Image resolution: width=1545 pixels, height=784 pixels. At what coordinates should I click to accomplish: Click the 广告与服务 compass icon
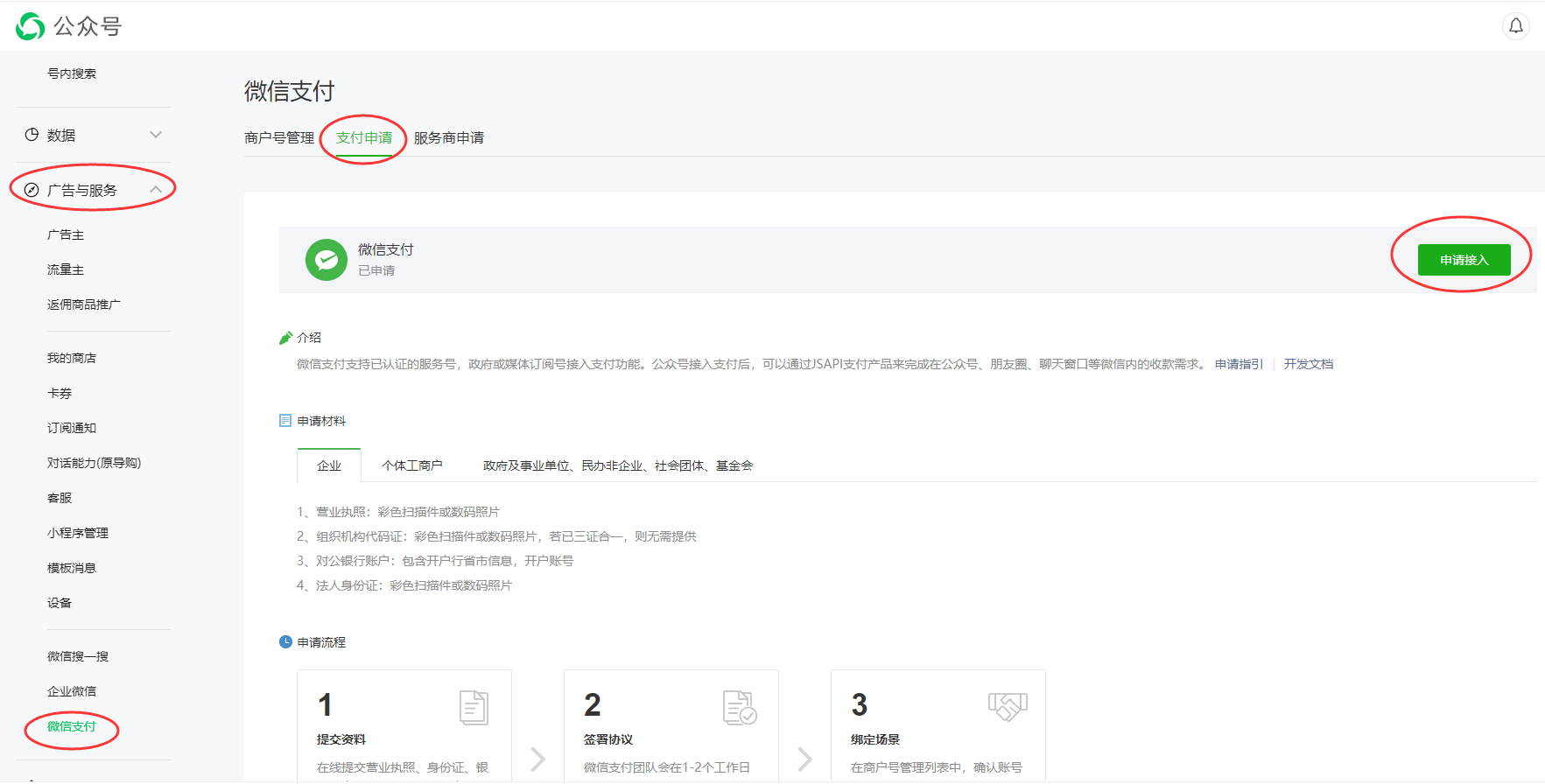click(x=32, y=190)
